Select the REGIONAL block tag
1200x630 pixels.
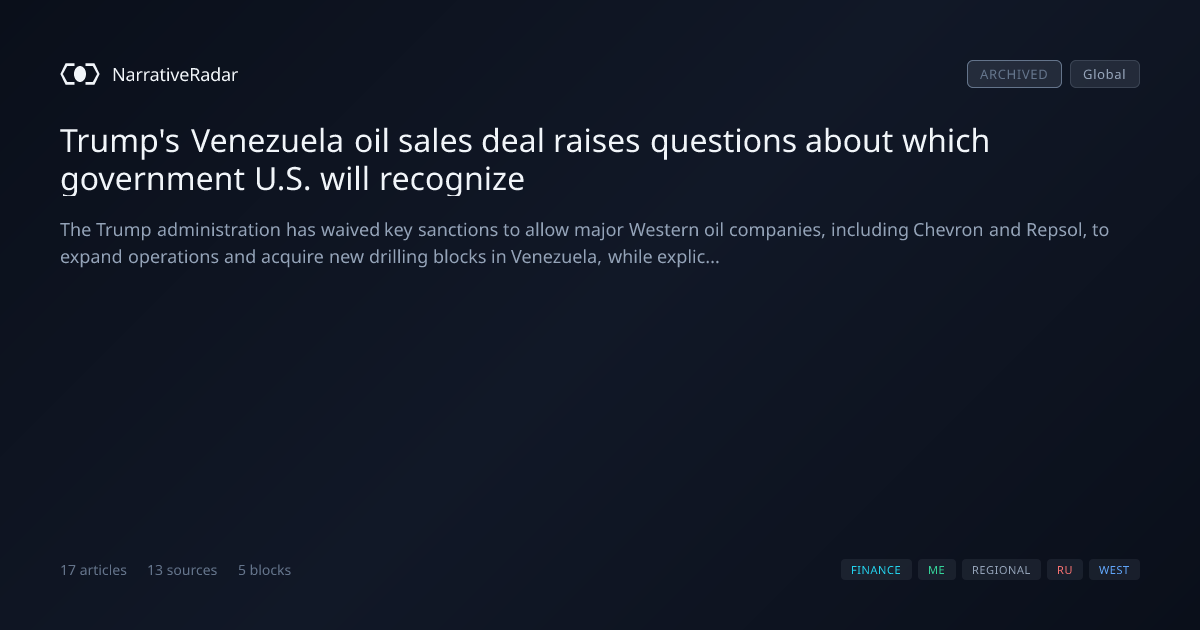click(1001, 570)
